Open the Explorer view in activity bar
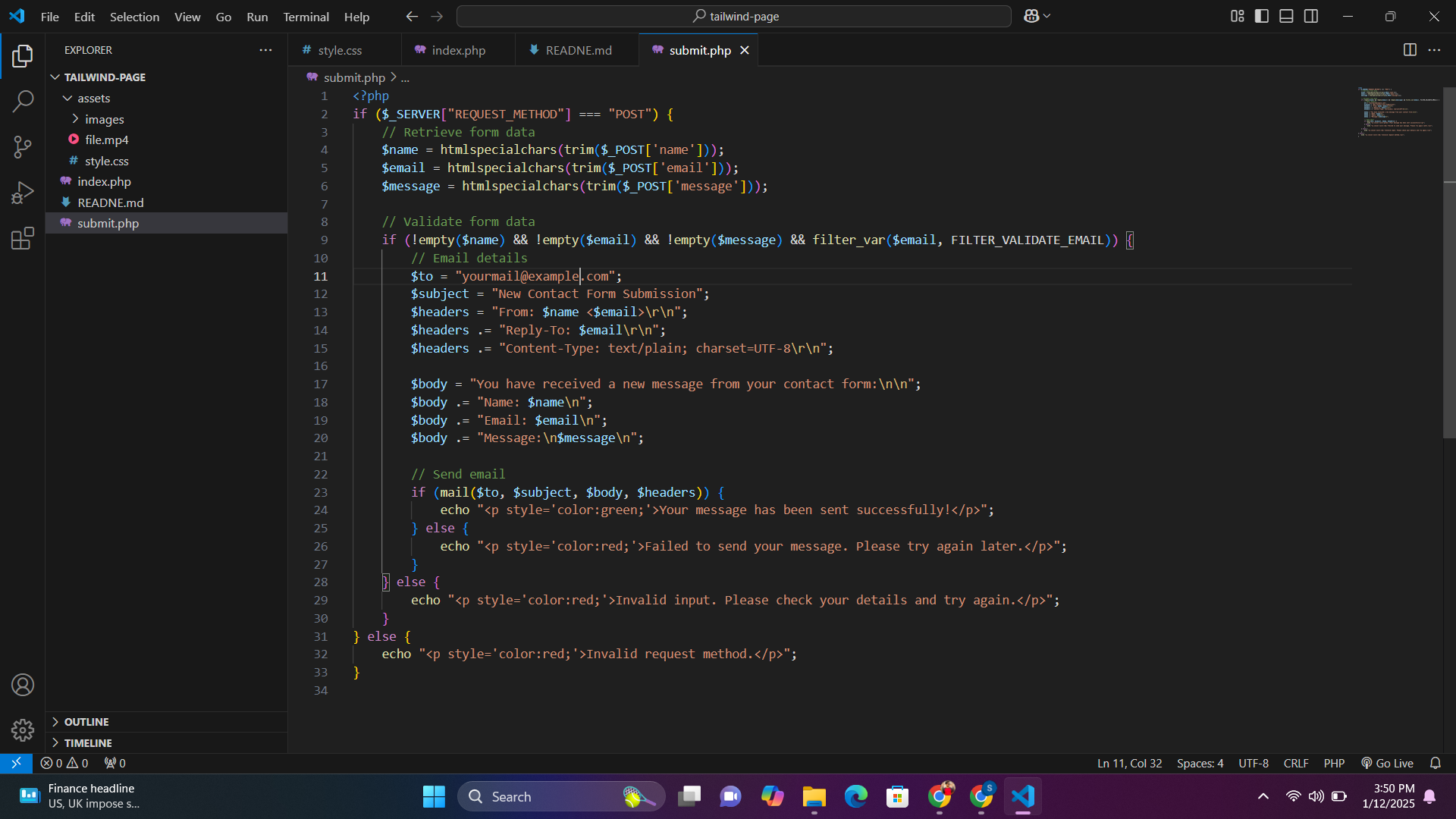This screenshot has height=819, width=1456. [23, 56]
